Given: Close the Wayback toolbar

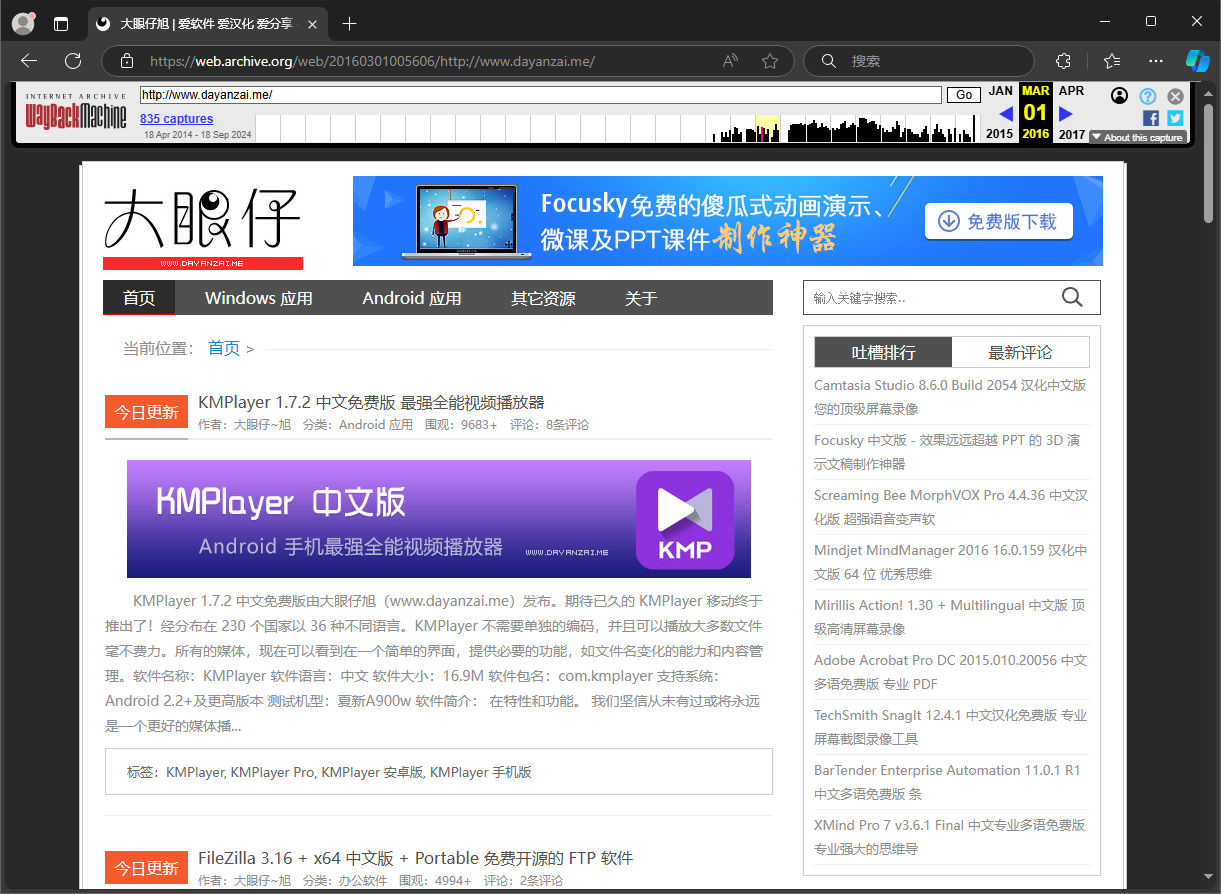Looking at the screenshot, I should [1175, 96].
